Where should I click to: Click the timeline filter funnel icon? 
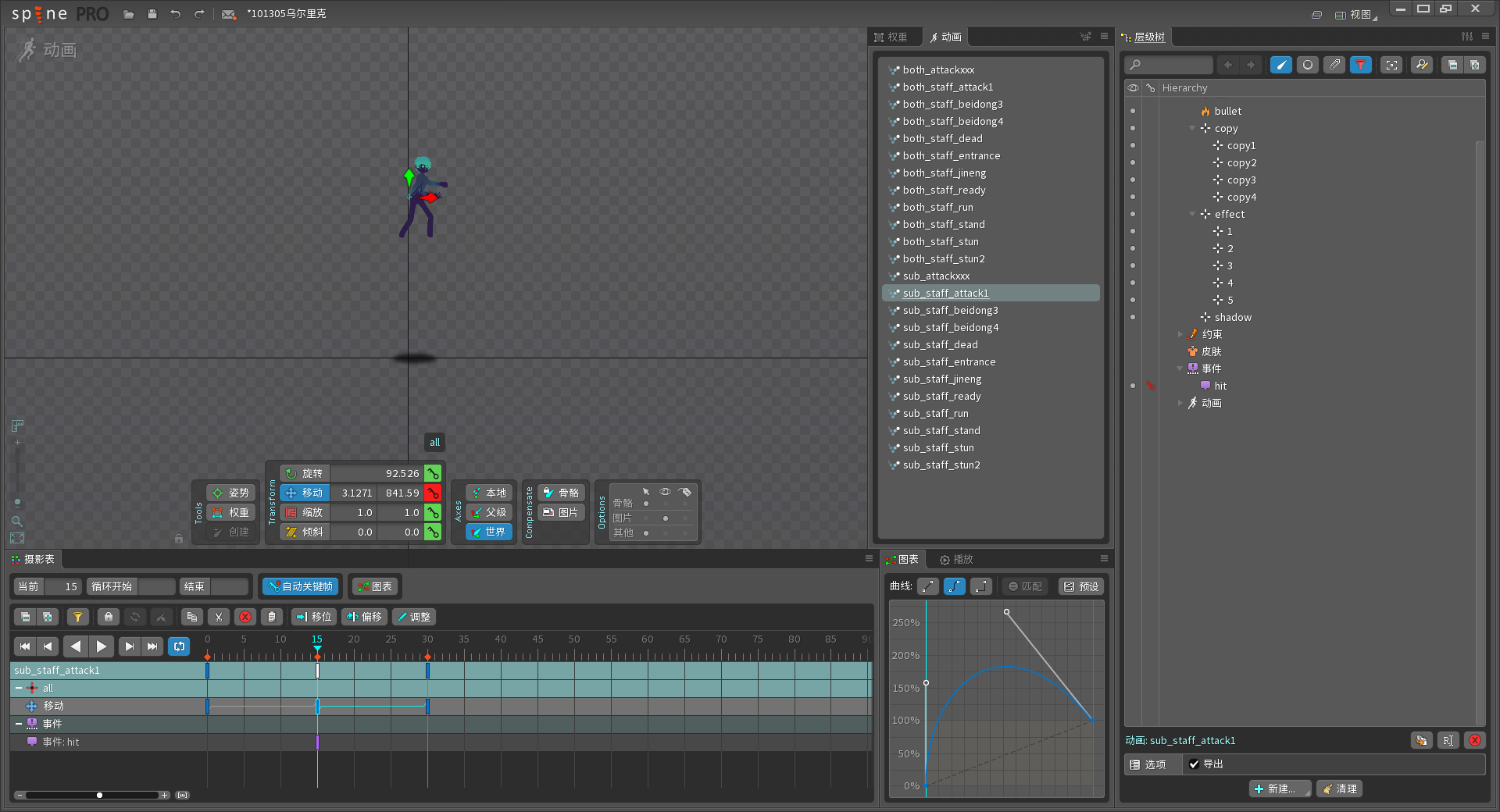[77, 617]
